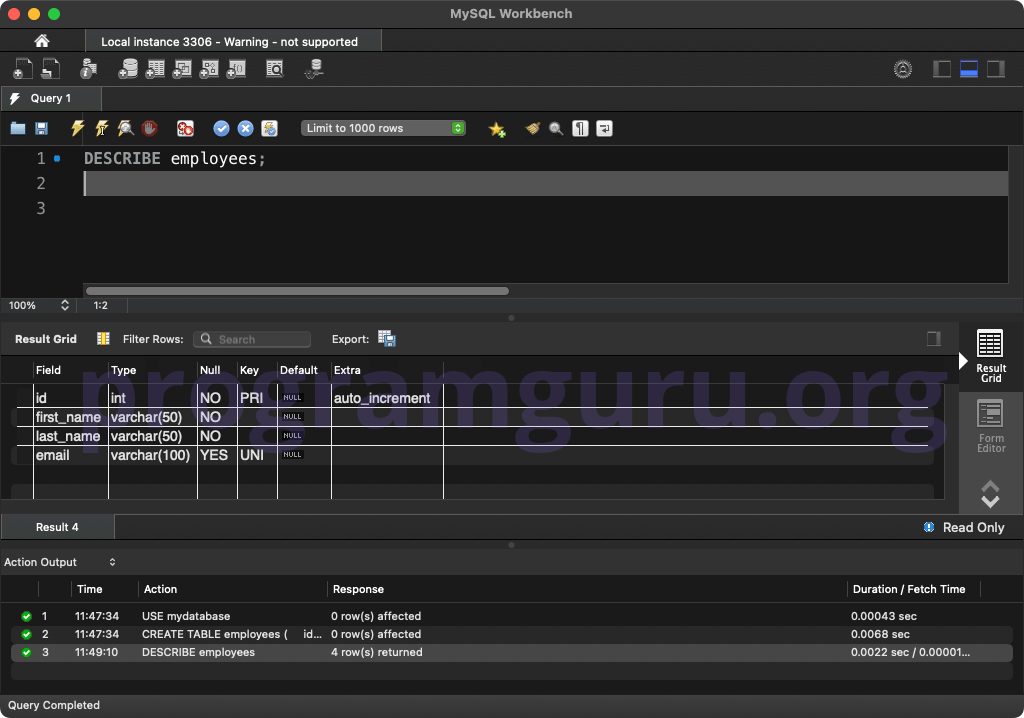Open the schema inspector info icon
1024x718 pixels.
pos(88,69)
